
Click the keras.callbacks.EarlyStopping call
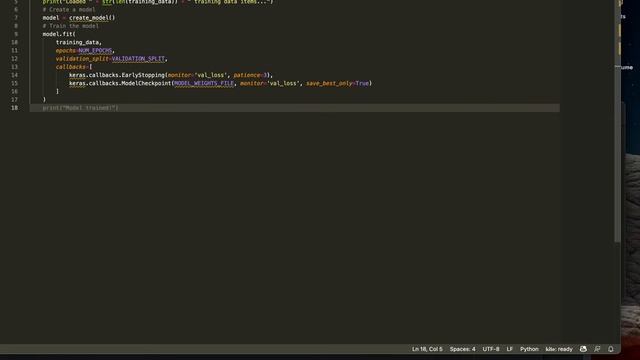point(170,75)
